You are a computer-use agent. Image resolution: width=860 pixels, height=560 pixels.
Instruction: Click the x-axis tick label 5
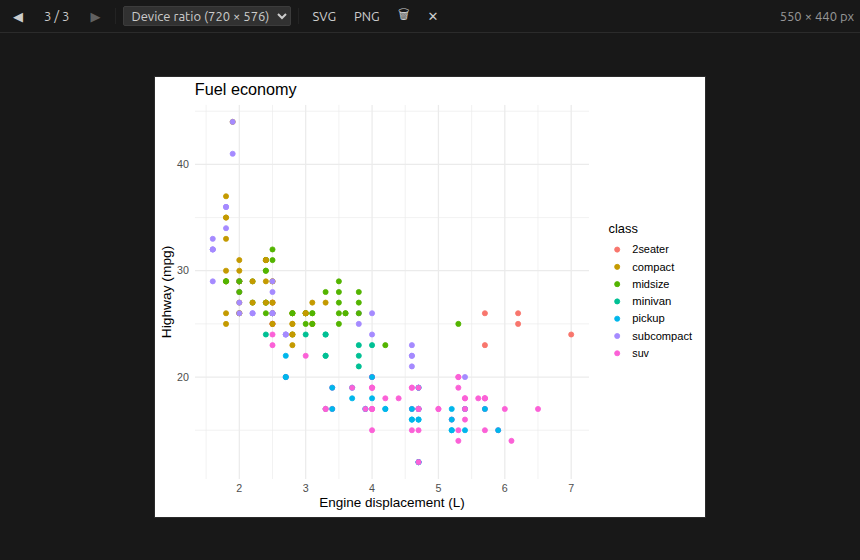pos(438,488)
